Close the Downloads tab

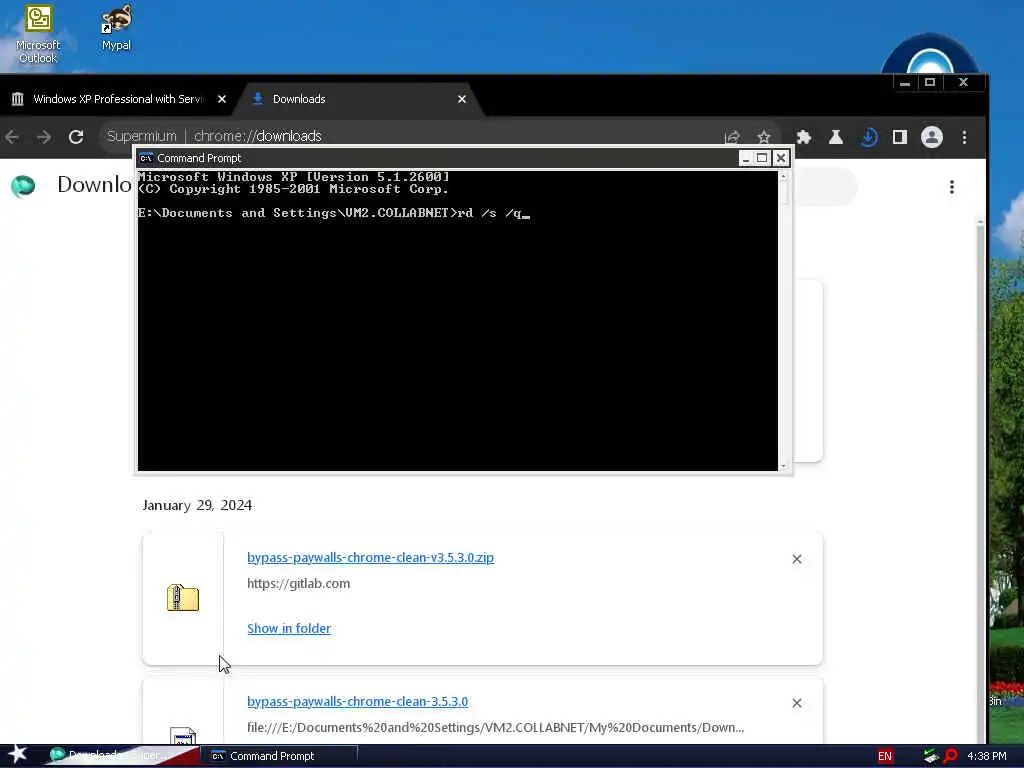pos(462,99)
